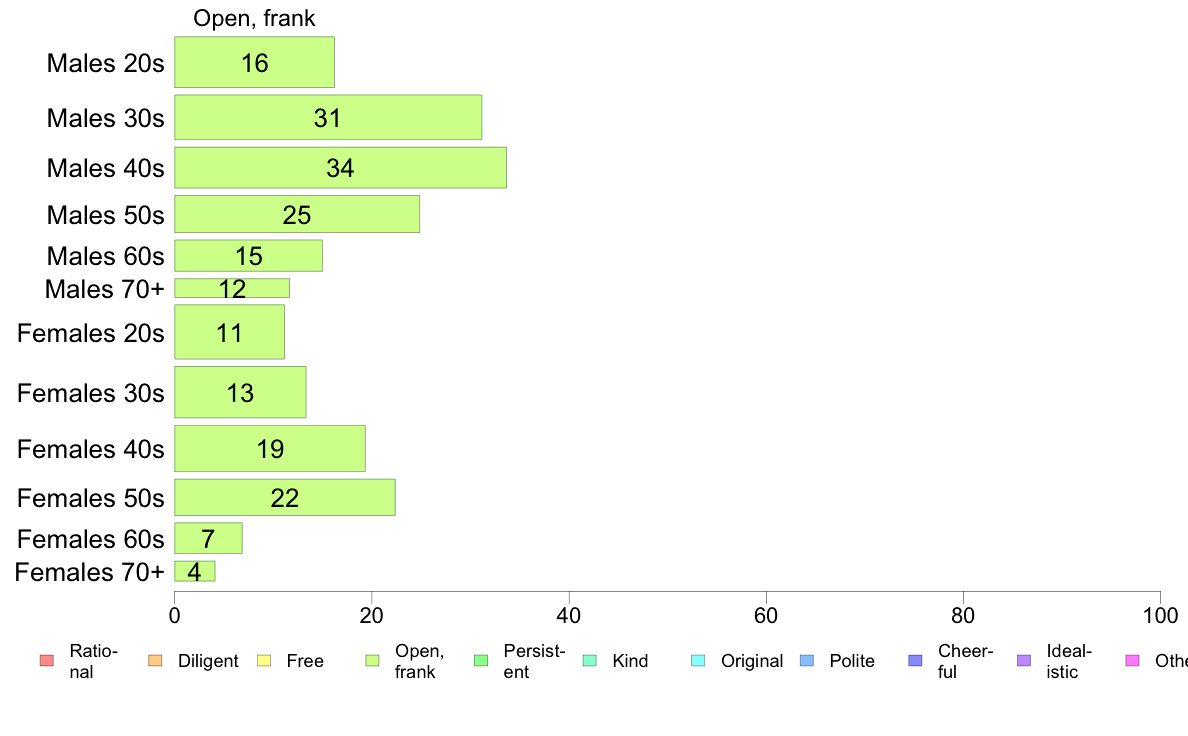Toggle the Open, frank legend swatch
This screenshot has width=1188, height=736.
point(372,661)
